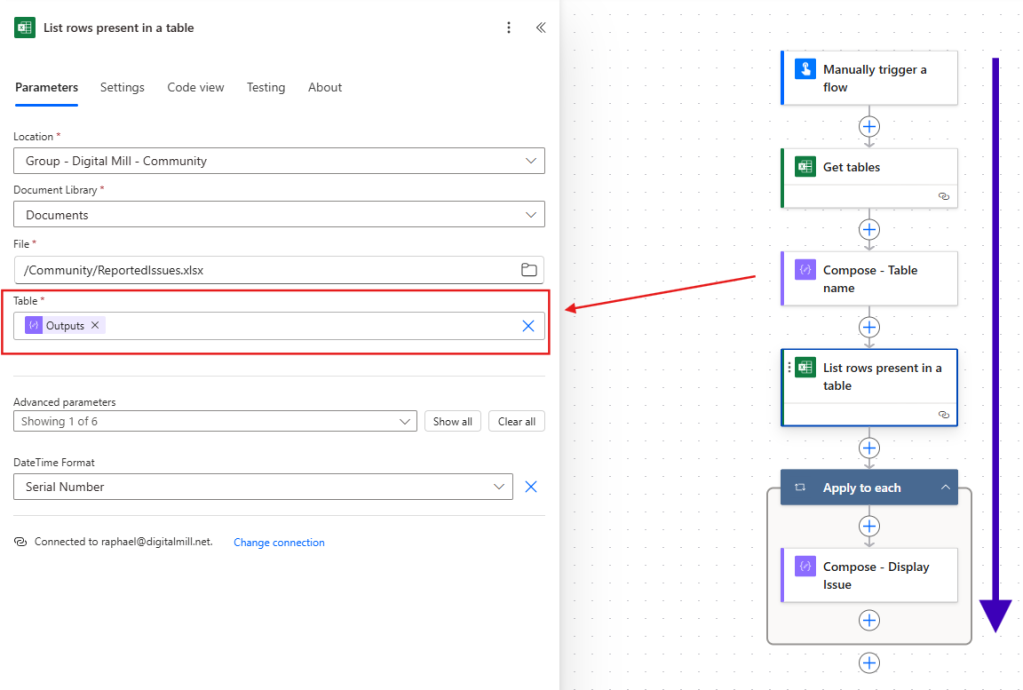The width and height of the screenshot is (1023, 690).
Task: Clear the Serial Number DateTime Format value
Action: pyautogui.click(x=531, y=487)
